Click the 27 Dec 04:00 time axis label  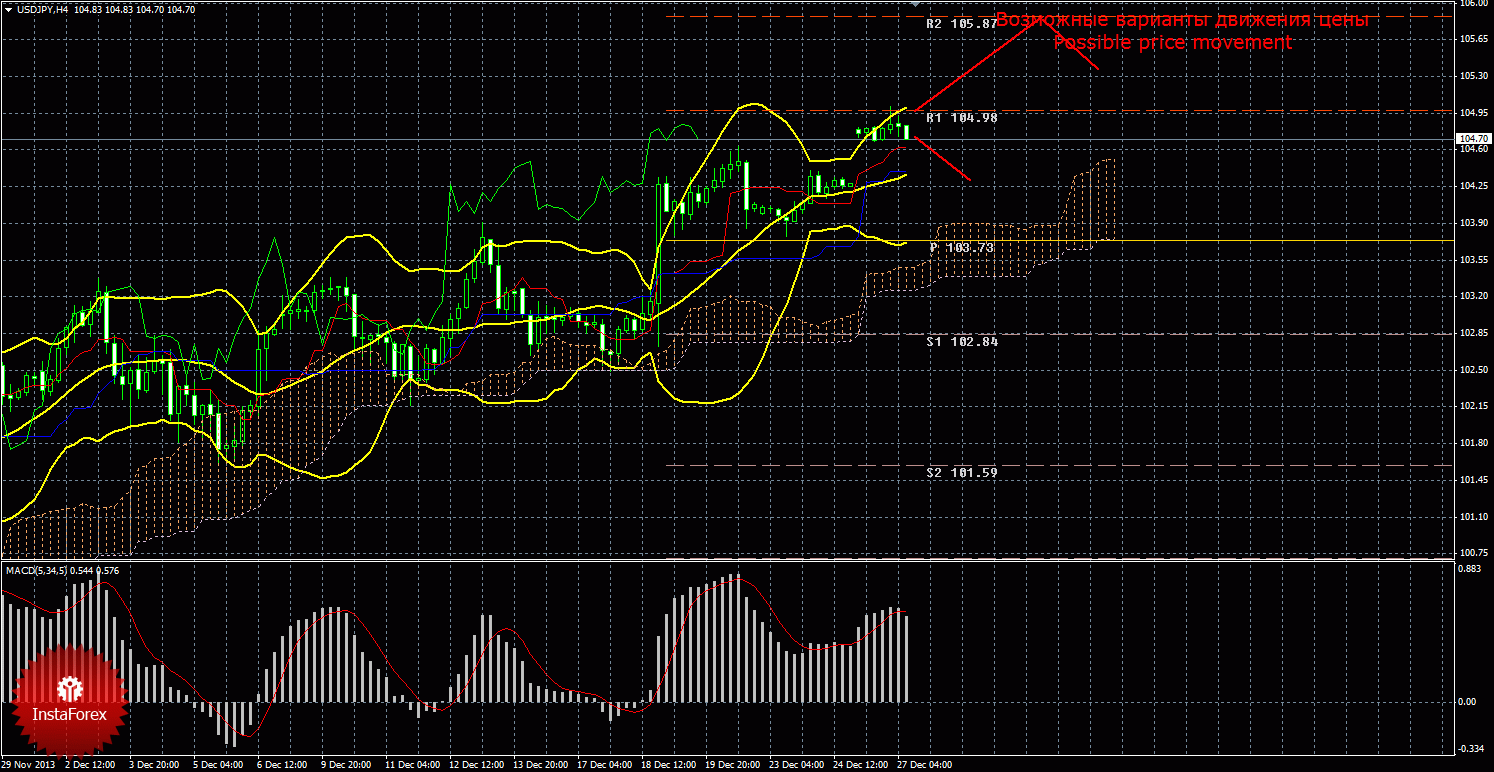point(924,765)
